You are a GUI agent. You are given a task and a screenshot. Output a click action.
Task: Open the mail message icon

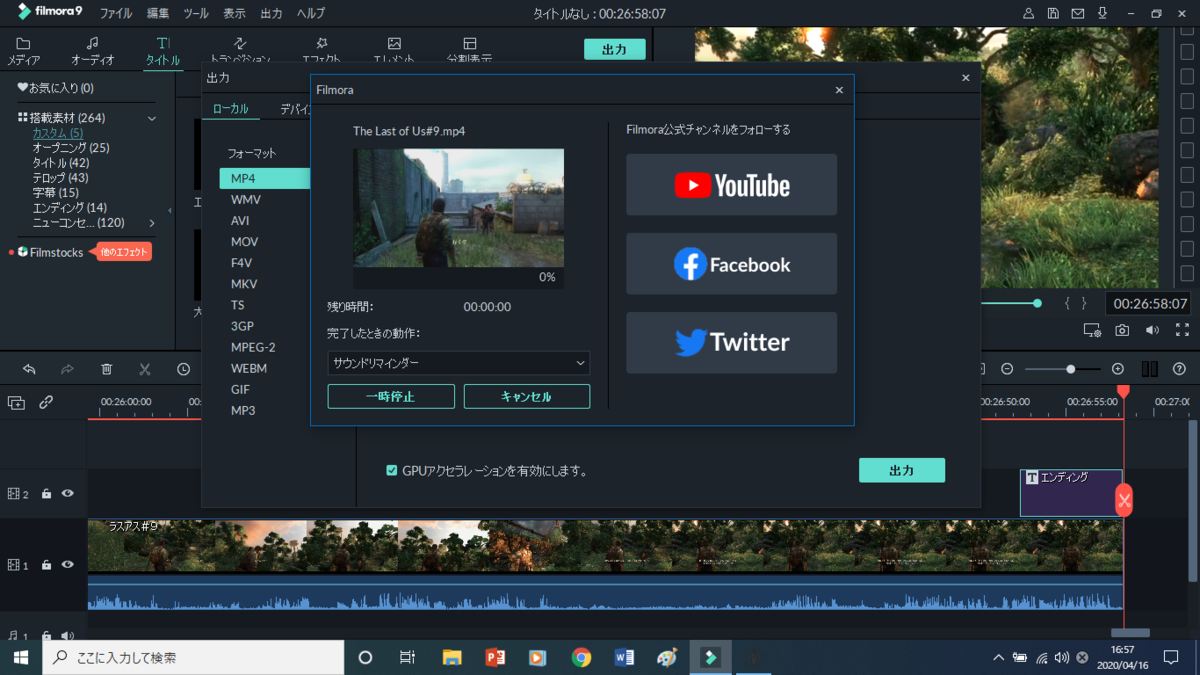tap(1077, 14)
